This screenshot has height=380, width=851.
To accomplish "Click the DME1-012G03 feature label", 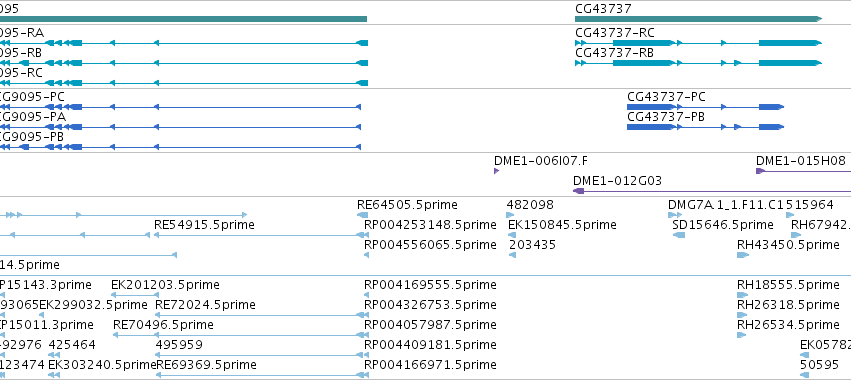I will tap(618, 181).
